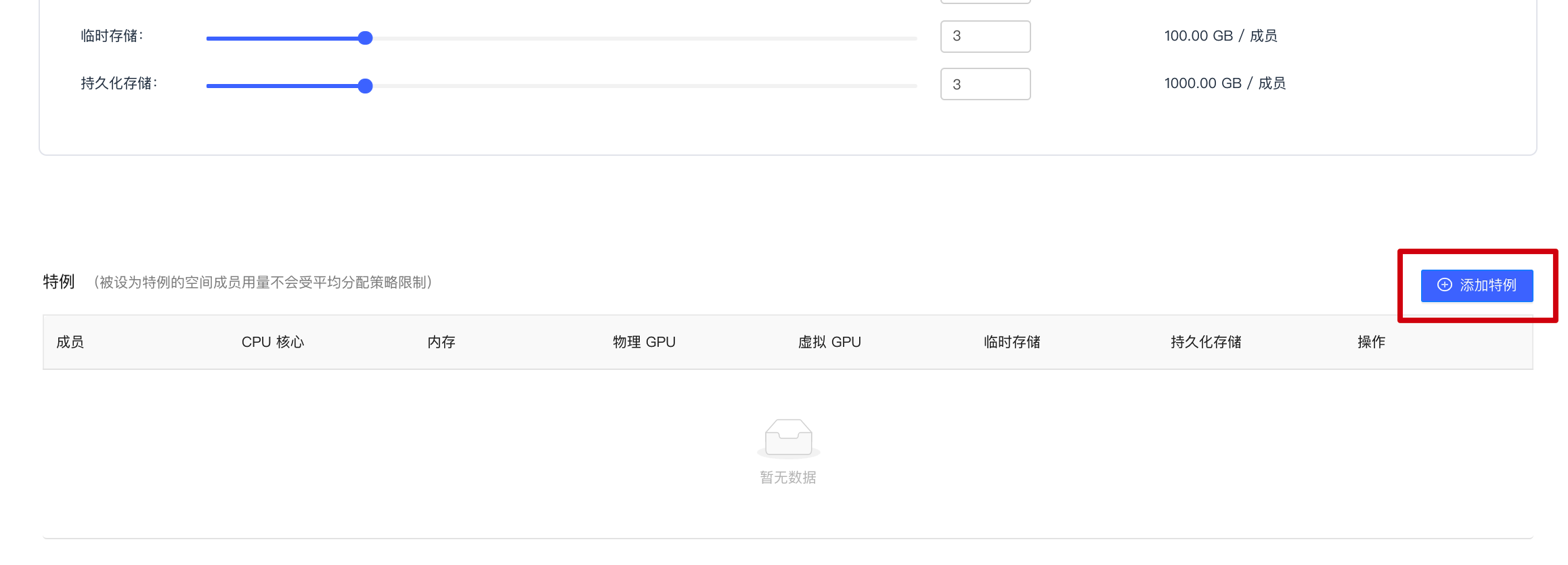Click the plus icon in 添加特例
Screen dimensions: 1568x565
coord(1445,285)
